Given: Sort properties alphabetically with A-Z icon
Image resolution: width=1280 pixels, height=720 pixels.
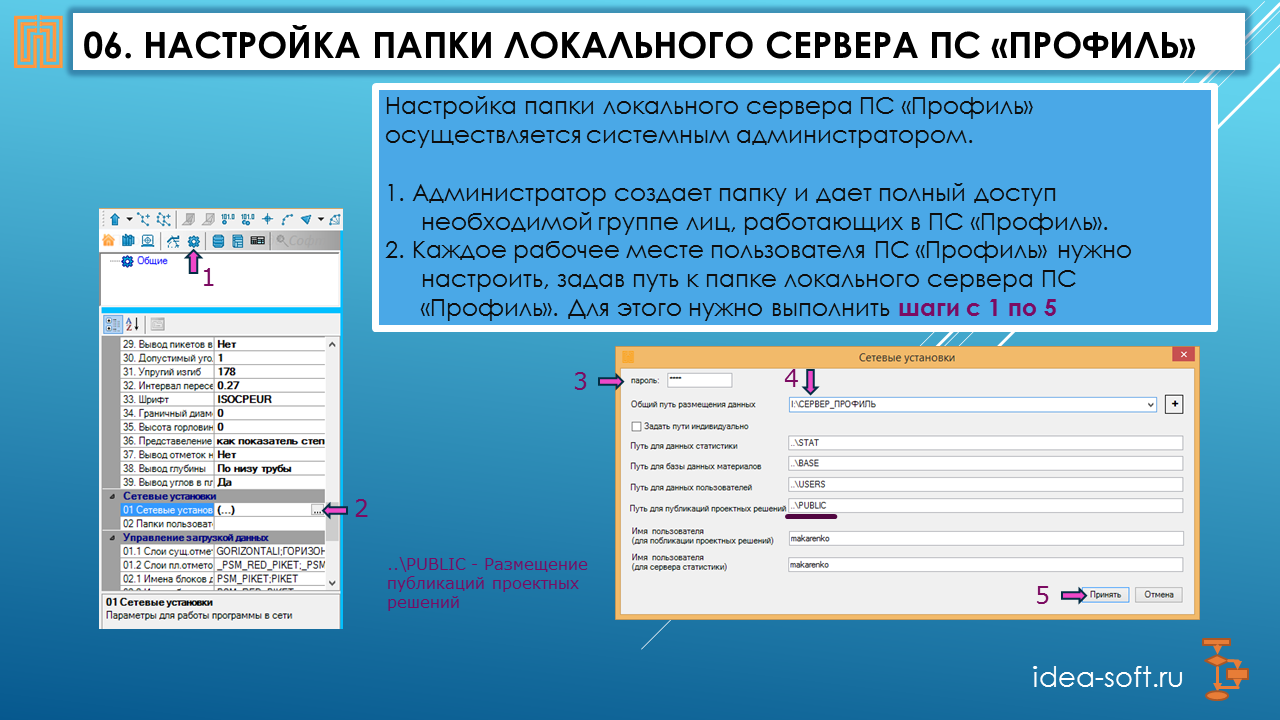Looking at the screenshot, I should [x=133, y=325].
